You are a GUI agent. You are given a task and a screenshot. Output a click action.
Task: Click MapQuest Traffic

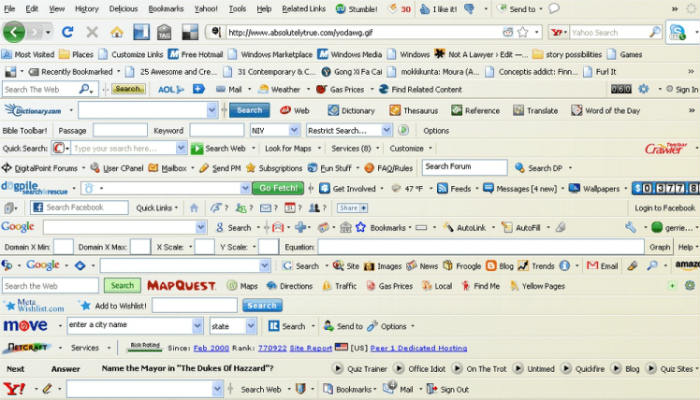[x=339, y=286]
